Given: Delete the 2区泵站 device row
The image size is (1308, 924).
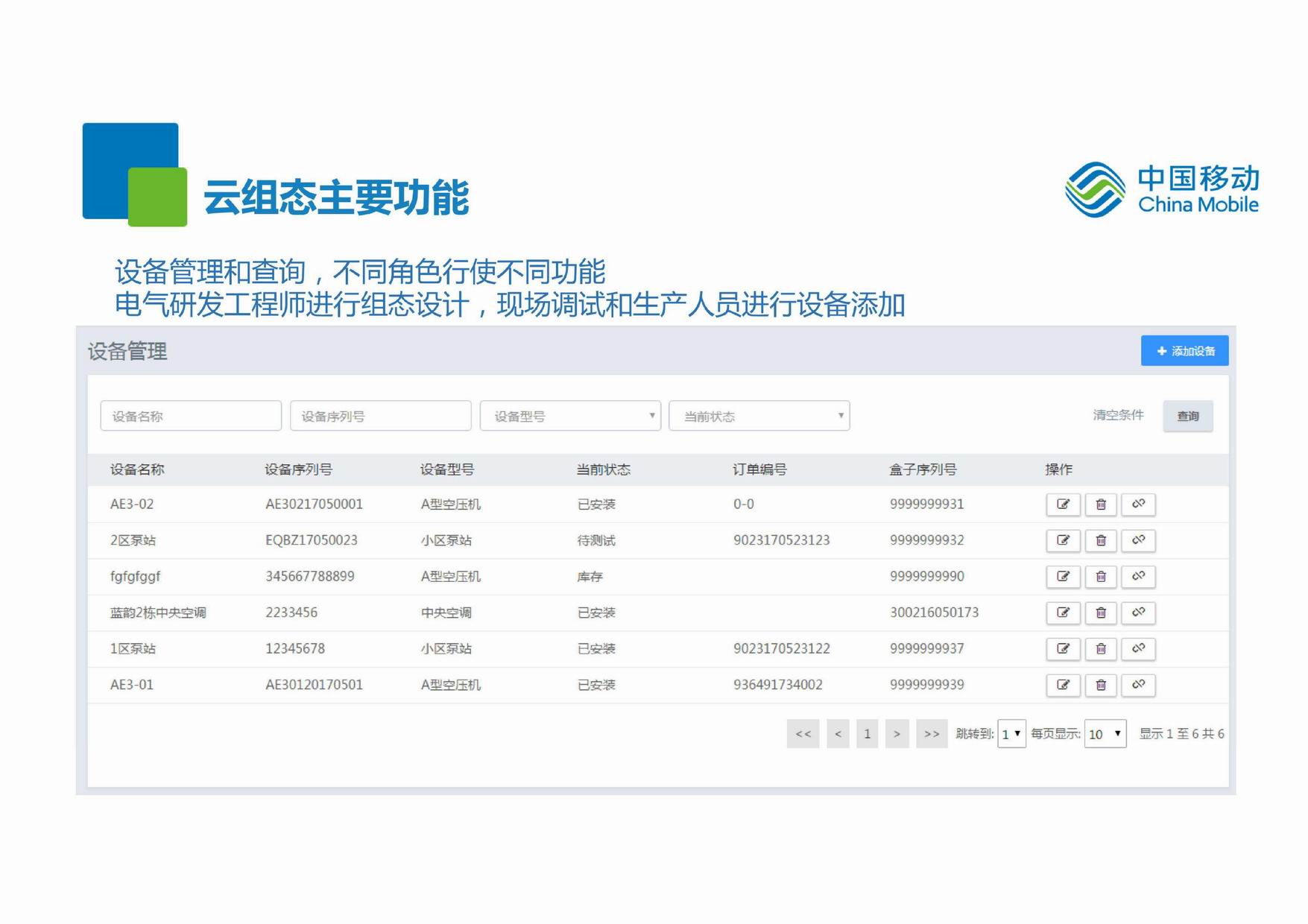Looking at the screenshot, I should click(x=1100, y=540).
